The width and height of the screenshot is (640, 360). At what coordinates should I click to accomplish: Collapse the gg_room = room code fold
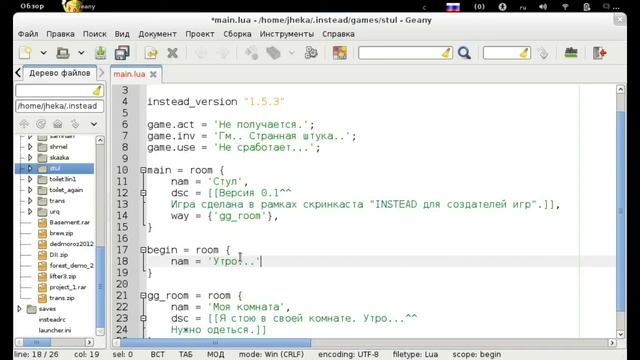click(143, 296)
